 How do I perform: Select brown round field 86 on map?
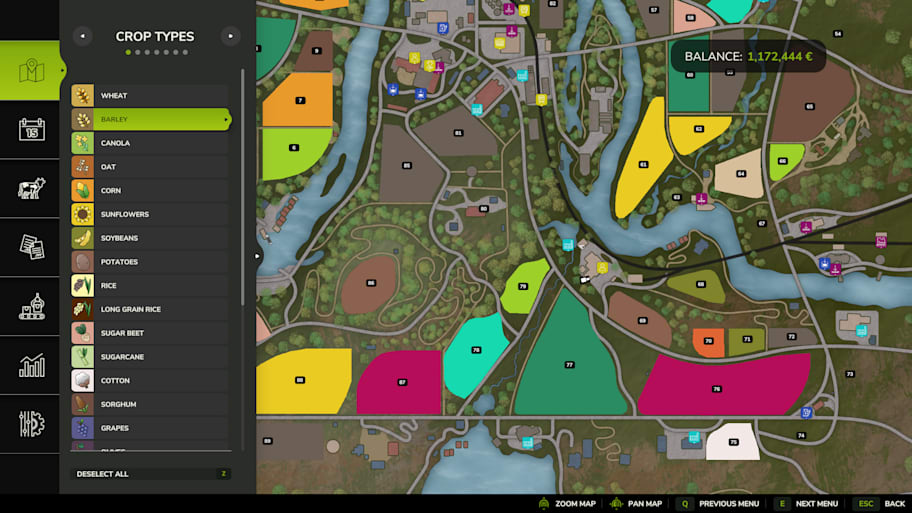coord(370,284)
